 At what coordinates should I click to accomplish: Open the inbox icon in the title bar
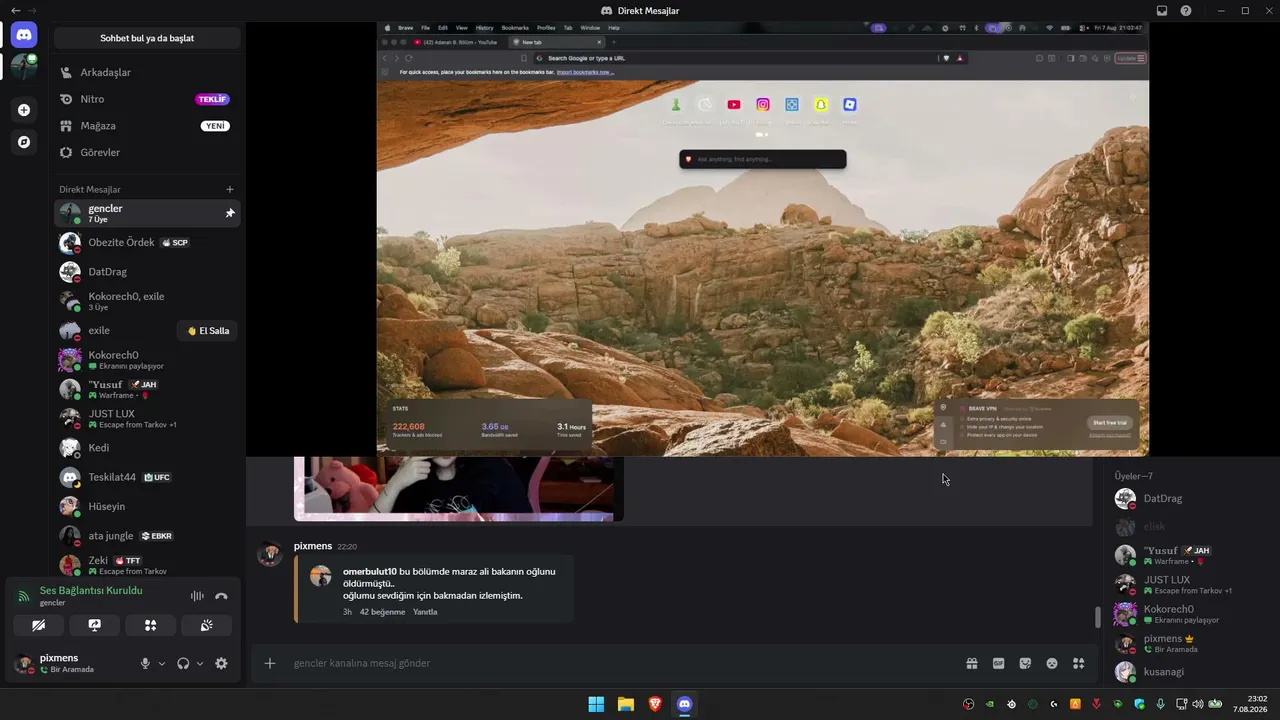[x=1162, y=11]
